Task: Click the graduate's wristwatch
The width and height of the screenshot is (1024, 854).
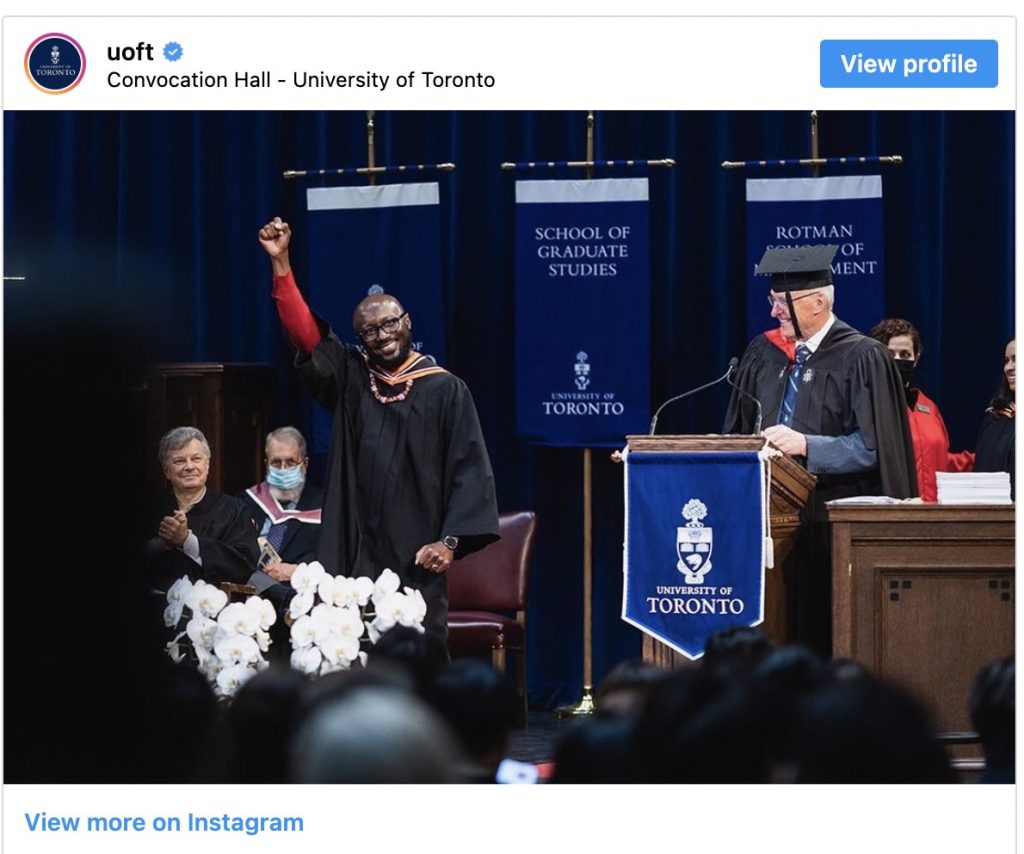Action: (450, 543)
